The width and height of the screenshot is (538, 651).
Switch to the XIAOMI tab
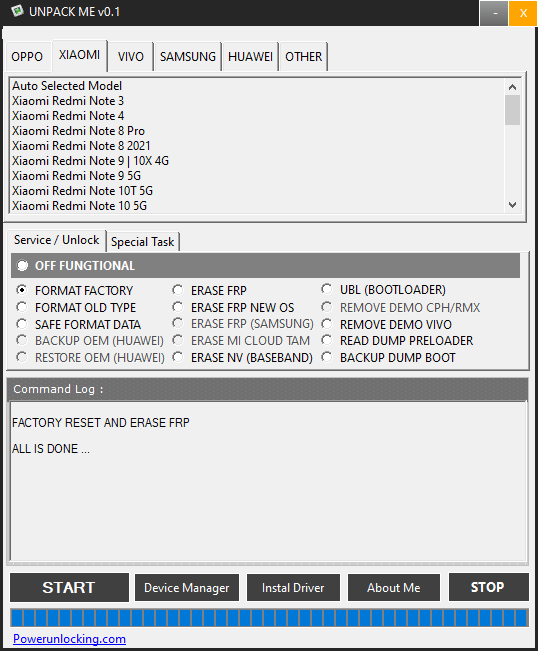point(79,55)
